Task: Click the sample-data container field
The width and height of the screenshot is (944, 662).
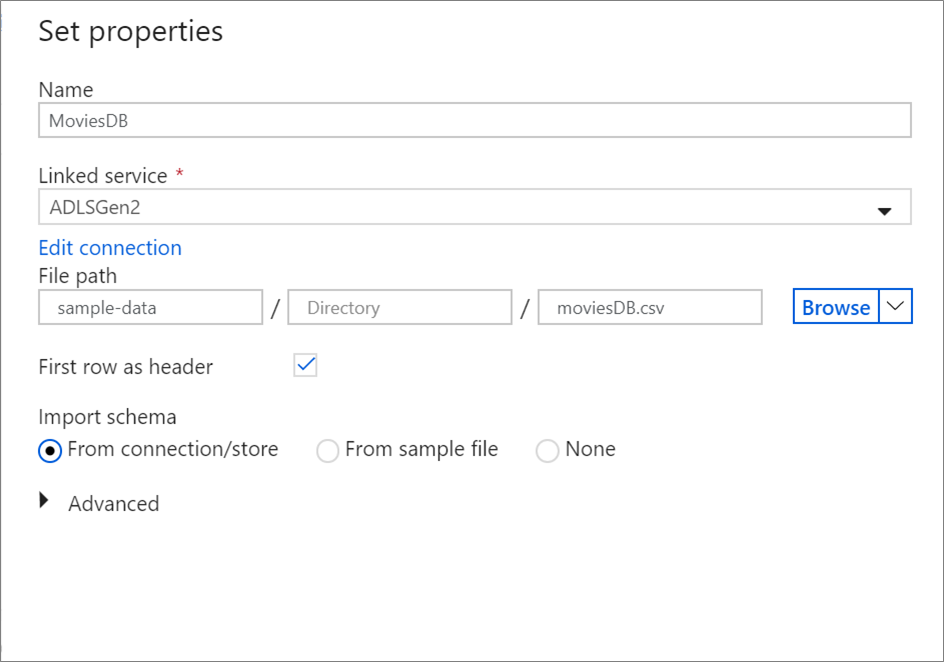Action: click(x=150, y=308)
